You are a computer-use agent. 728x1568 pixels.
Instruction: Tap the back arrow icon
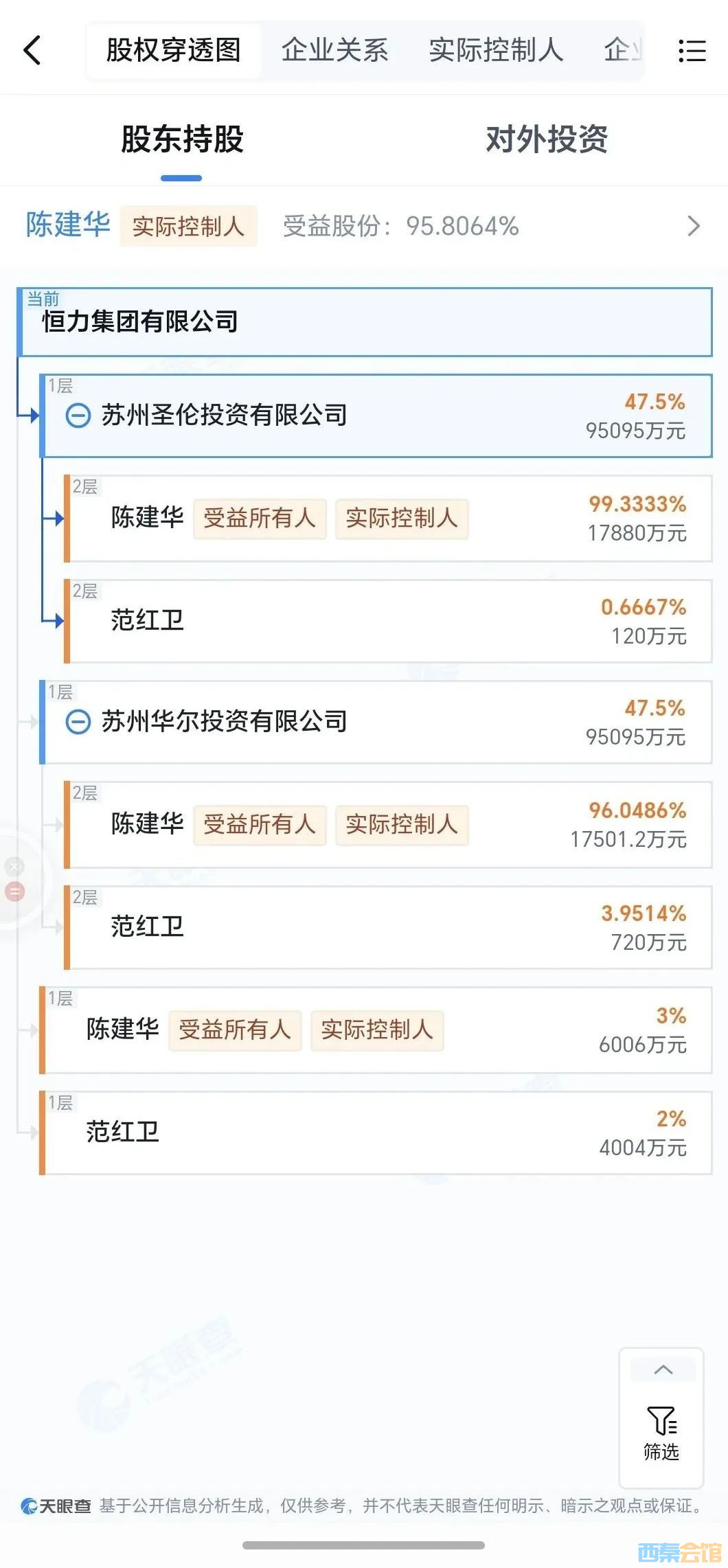pos(32,50)
